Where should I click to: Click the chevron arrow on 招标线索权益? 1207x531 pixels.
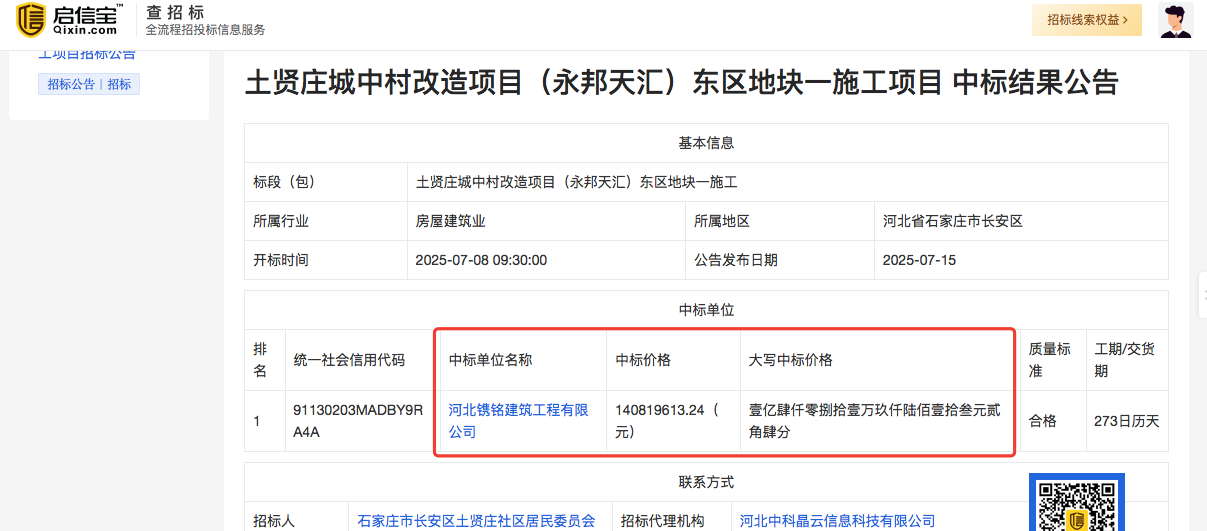[1125, 20]
